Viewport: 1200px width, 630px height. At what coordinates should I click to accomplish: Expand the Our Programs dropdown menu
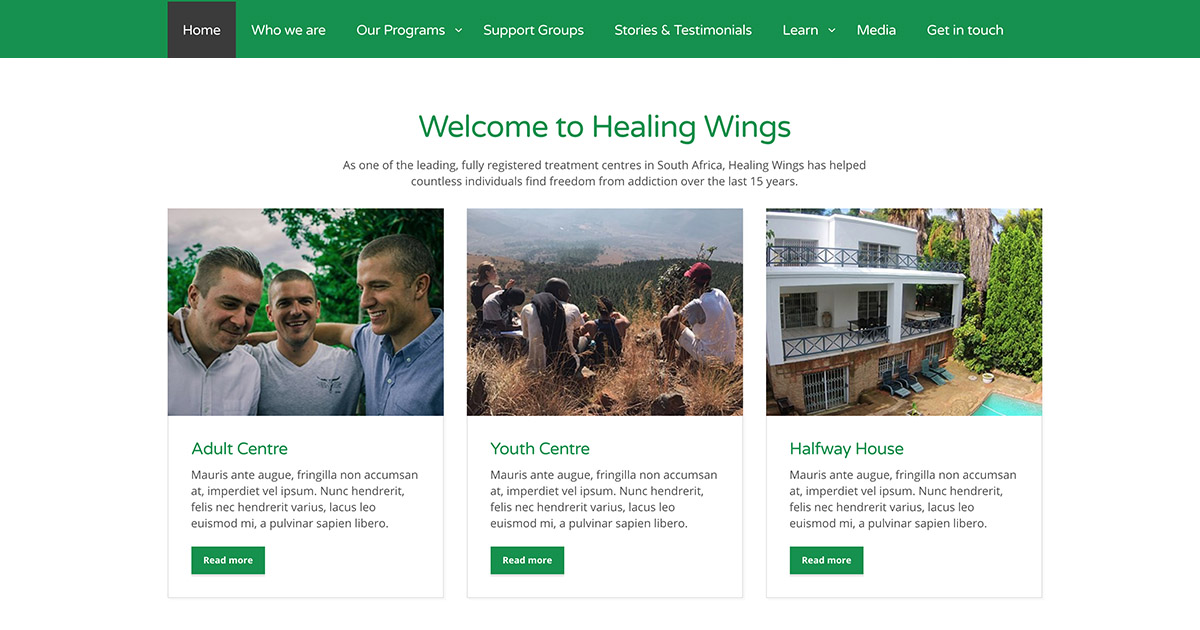pos(400,30)
